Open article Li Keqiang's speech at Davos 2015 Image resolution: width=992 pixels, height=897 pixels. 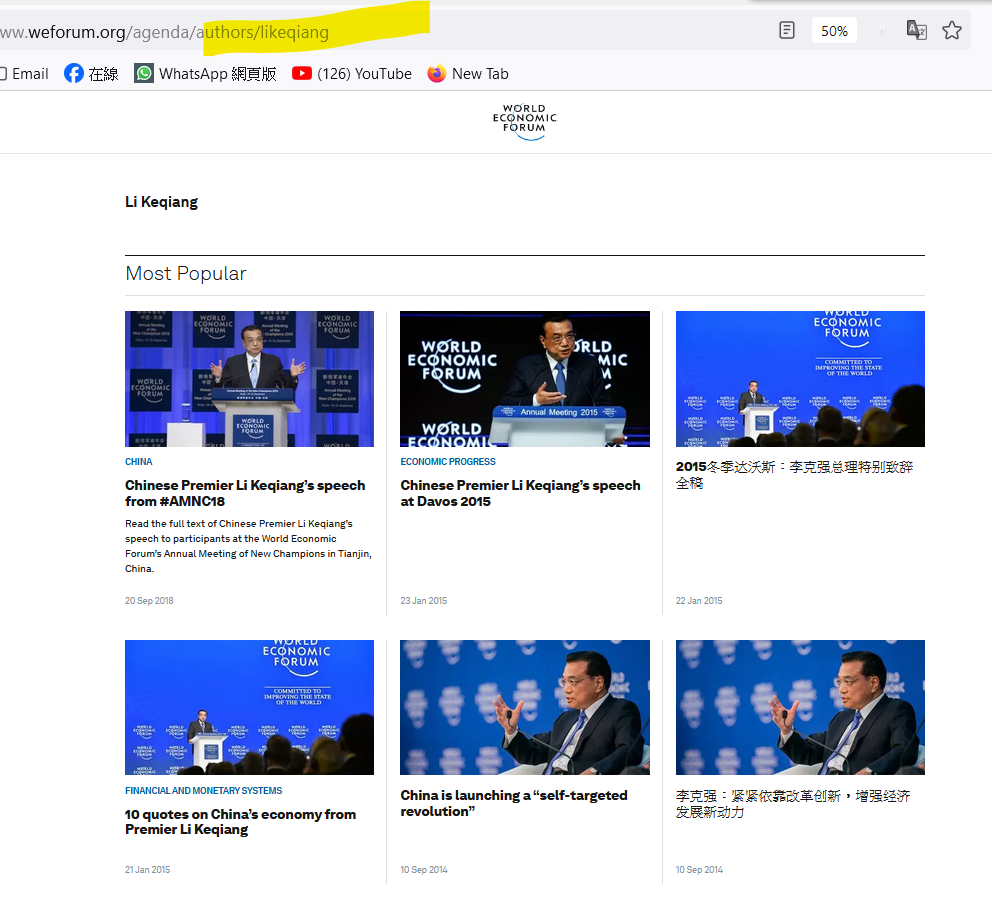click(520, 493)
